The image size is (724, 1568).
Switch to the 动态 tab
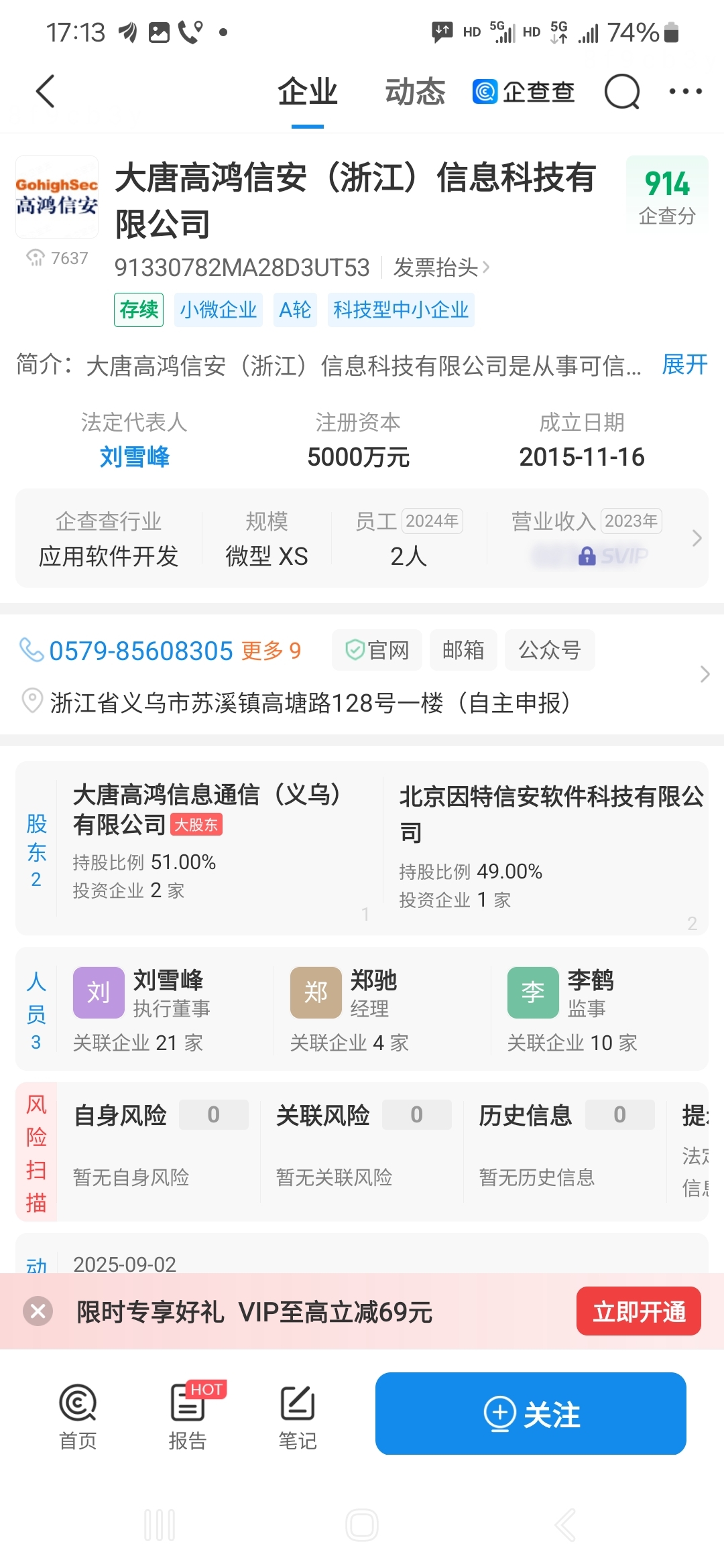point(415,92)
